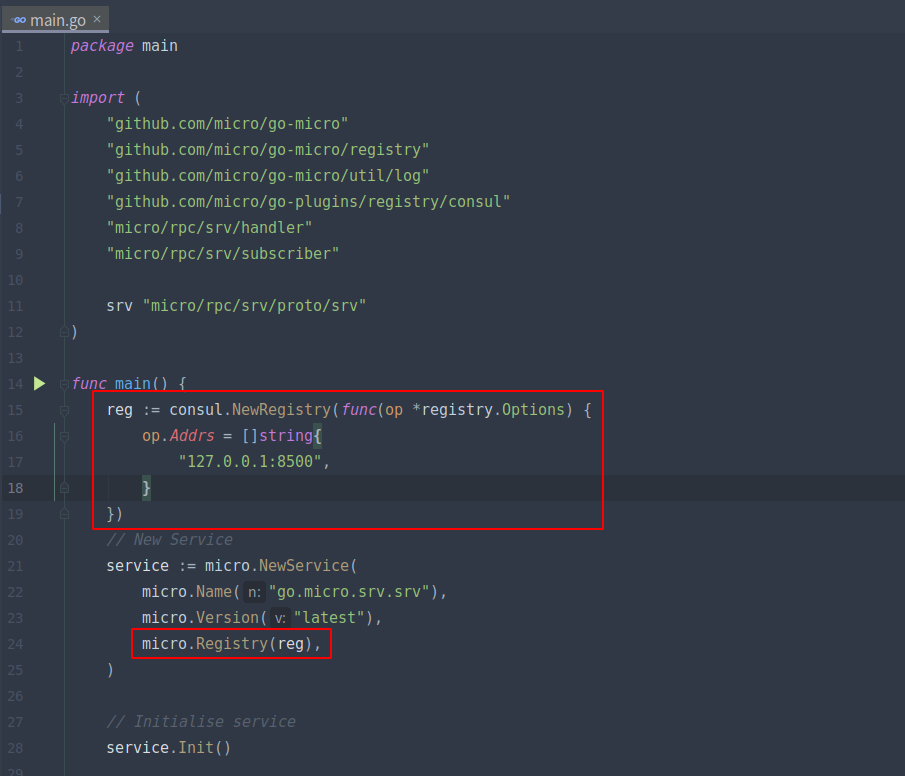Click the Addrs field on line 16

[192, 435]
